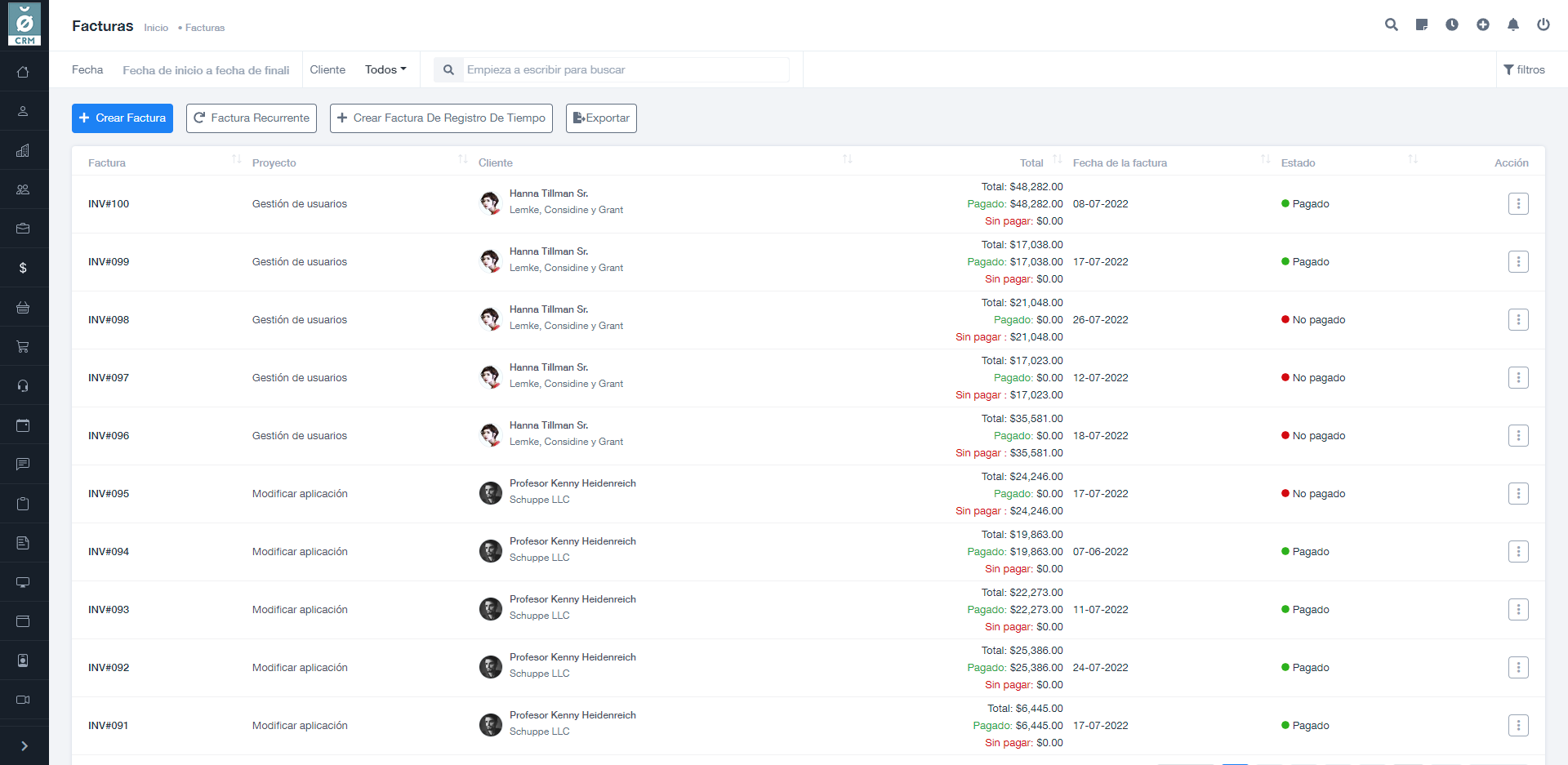Click the power logout icon
The width and height of the screenshot is (1568, 765).
[1543, 24]
